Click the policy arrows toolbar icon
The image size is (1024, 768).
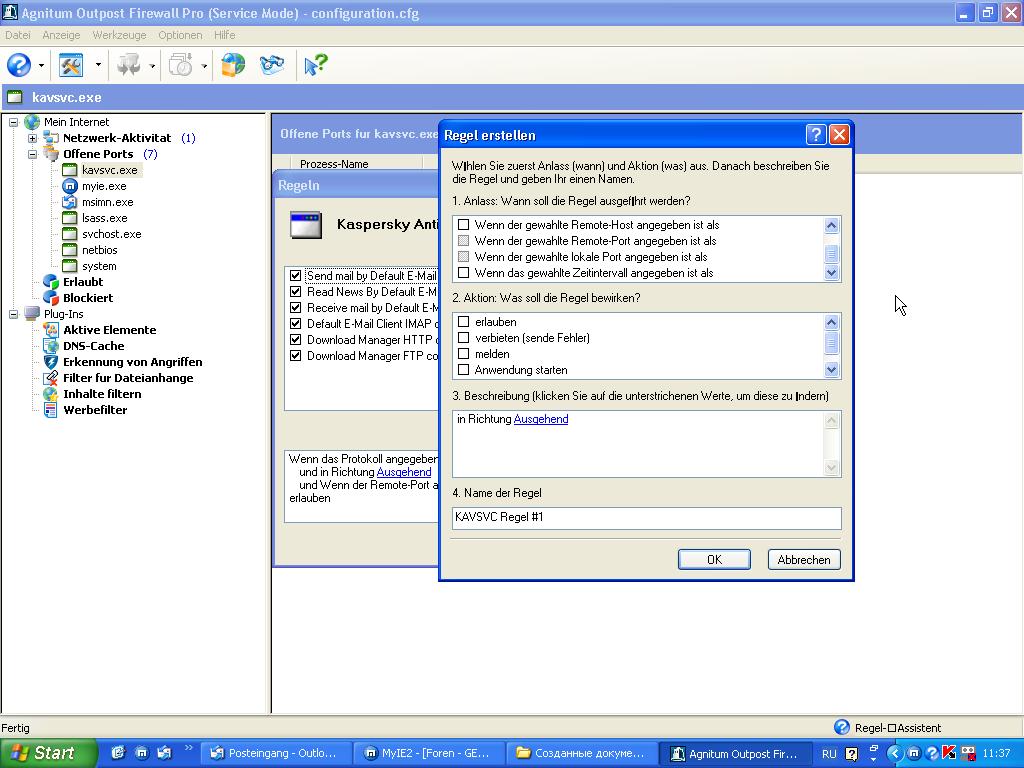tap(129, 65)
